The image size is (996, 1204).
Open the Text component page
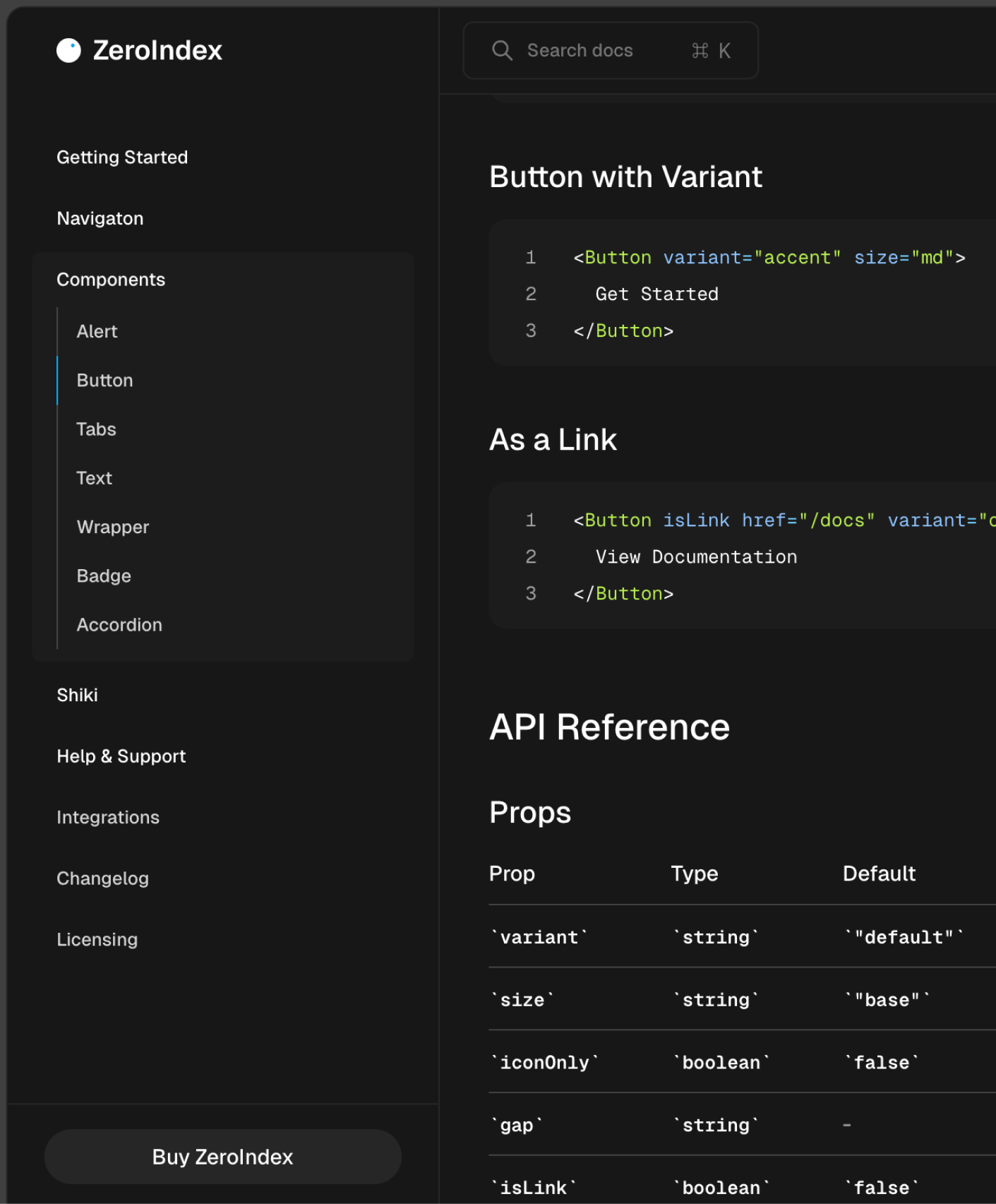coord(94,478)
